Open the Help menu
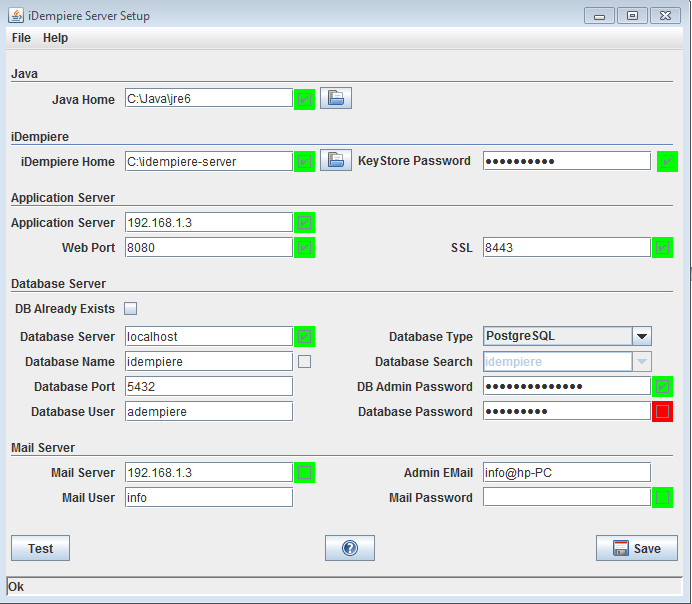Viewport: 692px width, 604px height. [x=56, y=38]
